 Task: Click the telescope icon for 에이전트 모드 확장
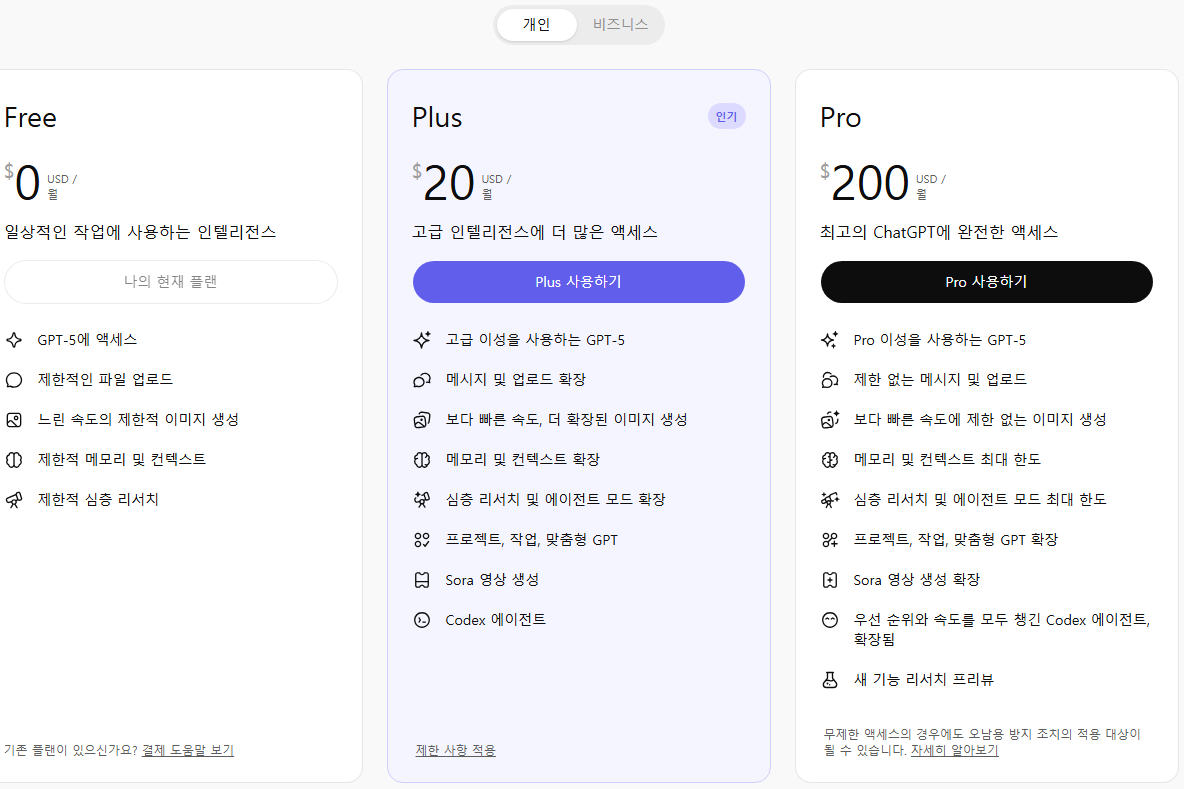tap(422, 500)
